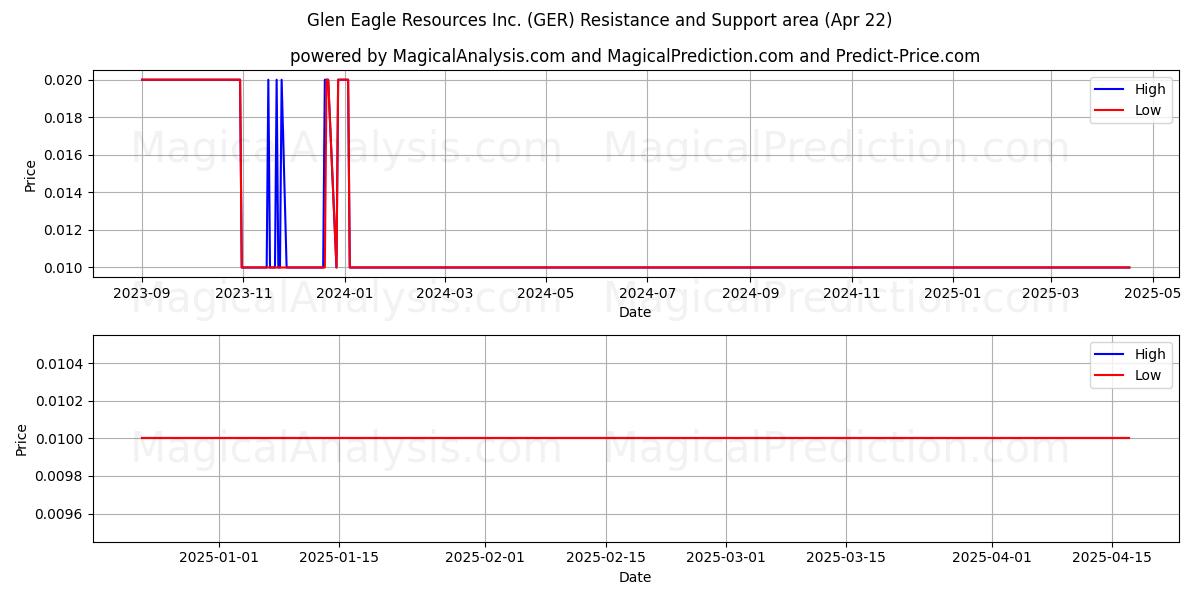
Task: Click the 0.018 tick on top Price axis
Action: 63,118
